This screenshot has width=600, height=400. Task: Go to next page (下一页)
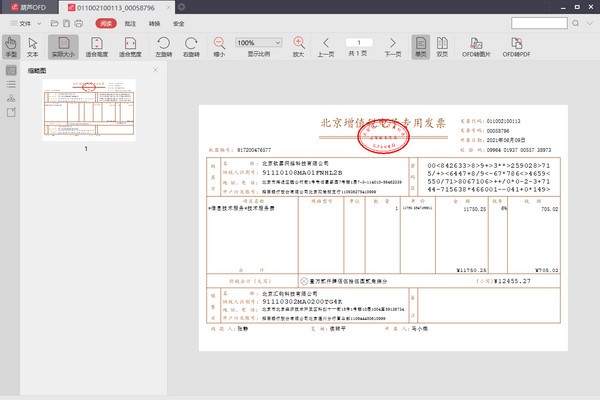392,47
